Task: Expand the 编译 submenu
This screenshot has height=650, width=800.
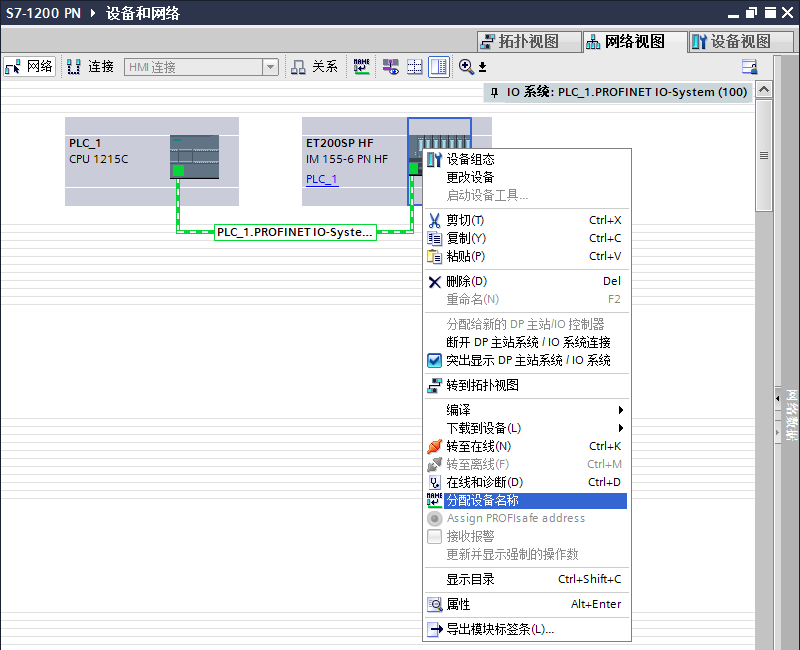Action: [527, 410]
